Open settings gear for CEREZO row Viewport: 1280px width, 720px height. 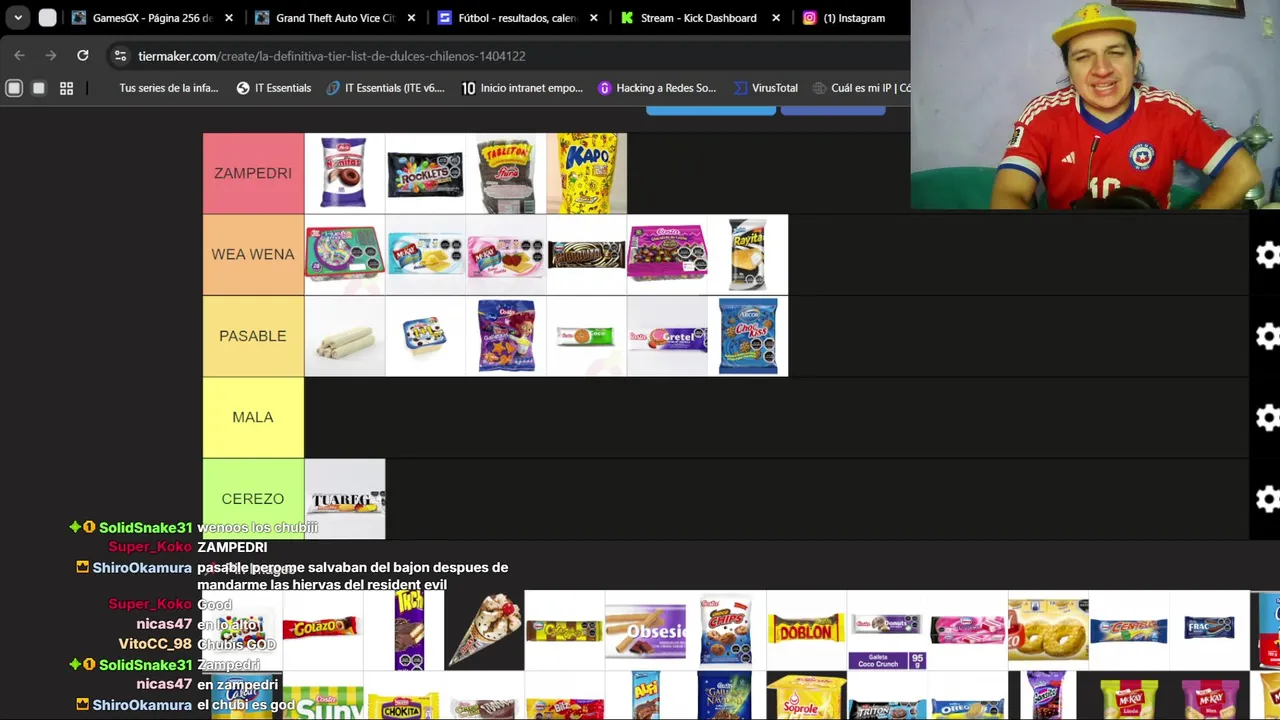click(1267, 499)
